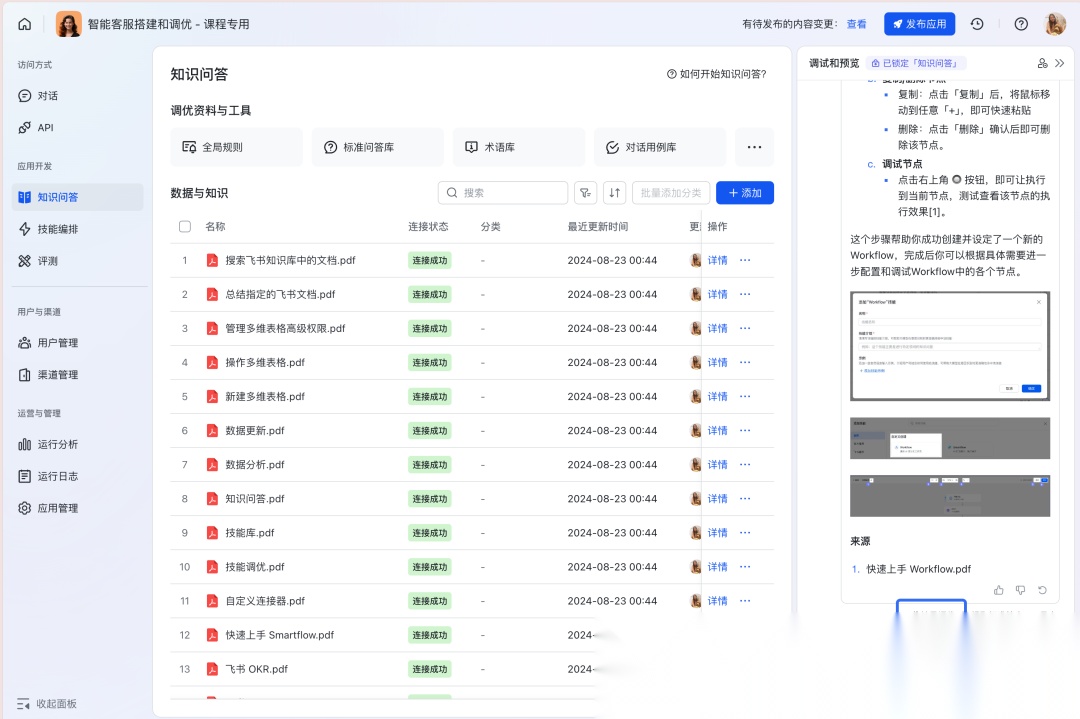Open the help question mark icon
The height and width of the screenshot is (719, 1080).
[x=1021, y=24]
